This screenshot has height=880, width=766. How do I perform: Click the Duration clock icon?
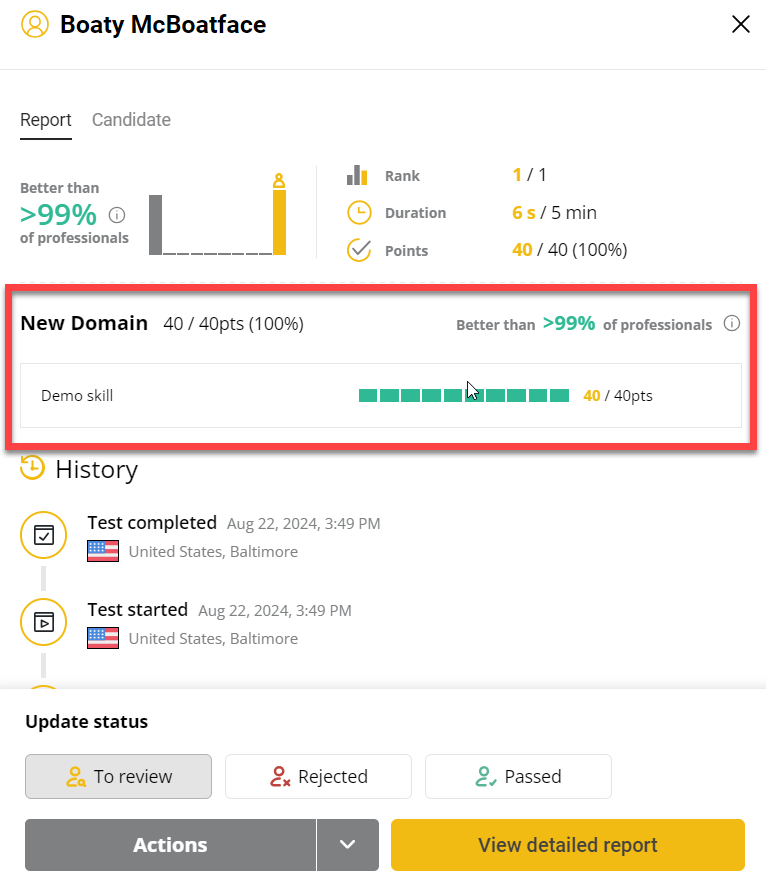coord(358,213)
